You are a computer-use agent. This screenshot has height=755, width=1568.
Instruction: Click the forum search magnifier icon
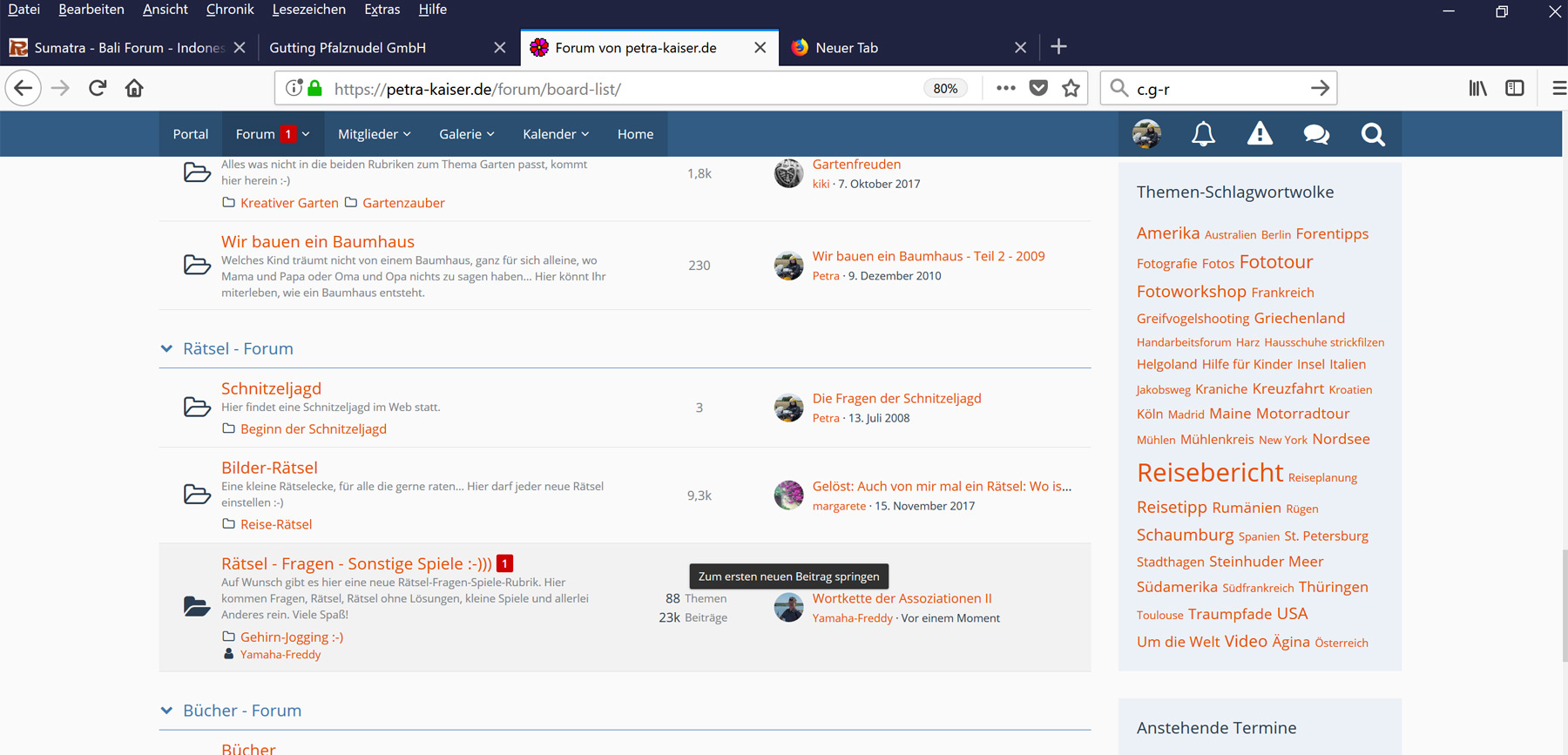(x=1373, y=134)
